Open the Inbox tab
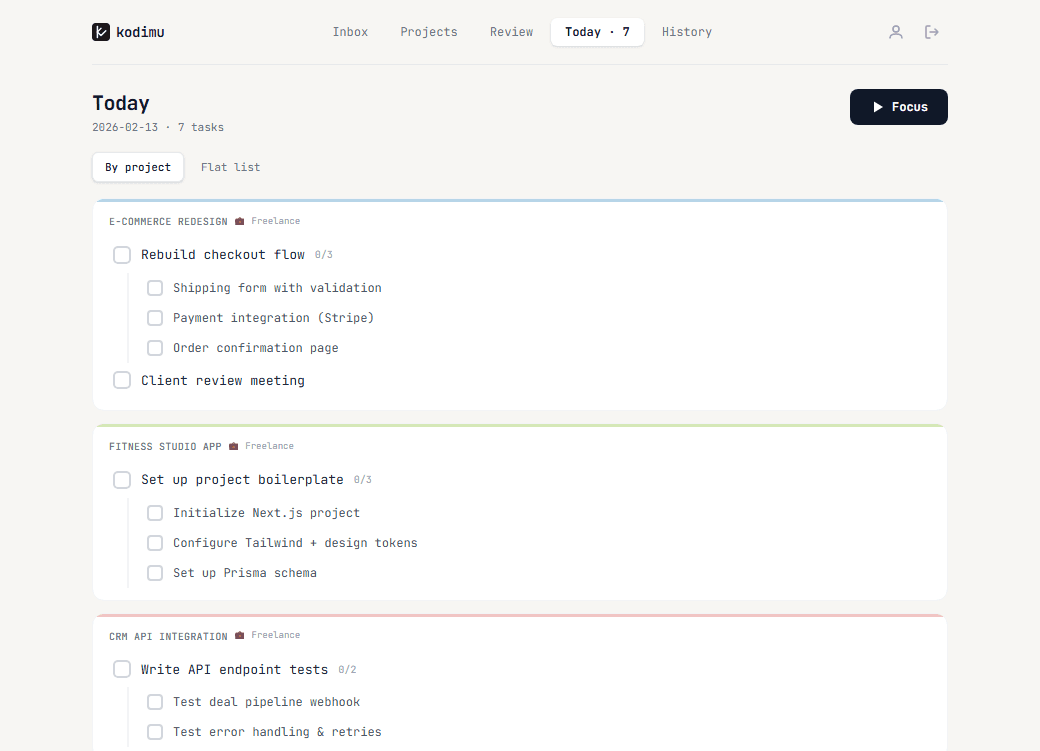This screenshot has width=1040, height=751. pos(350,31)
